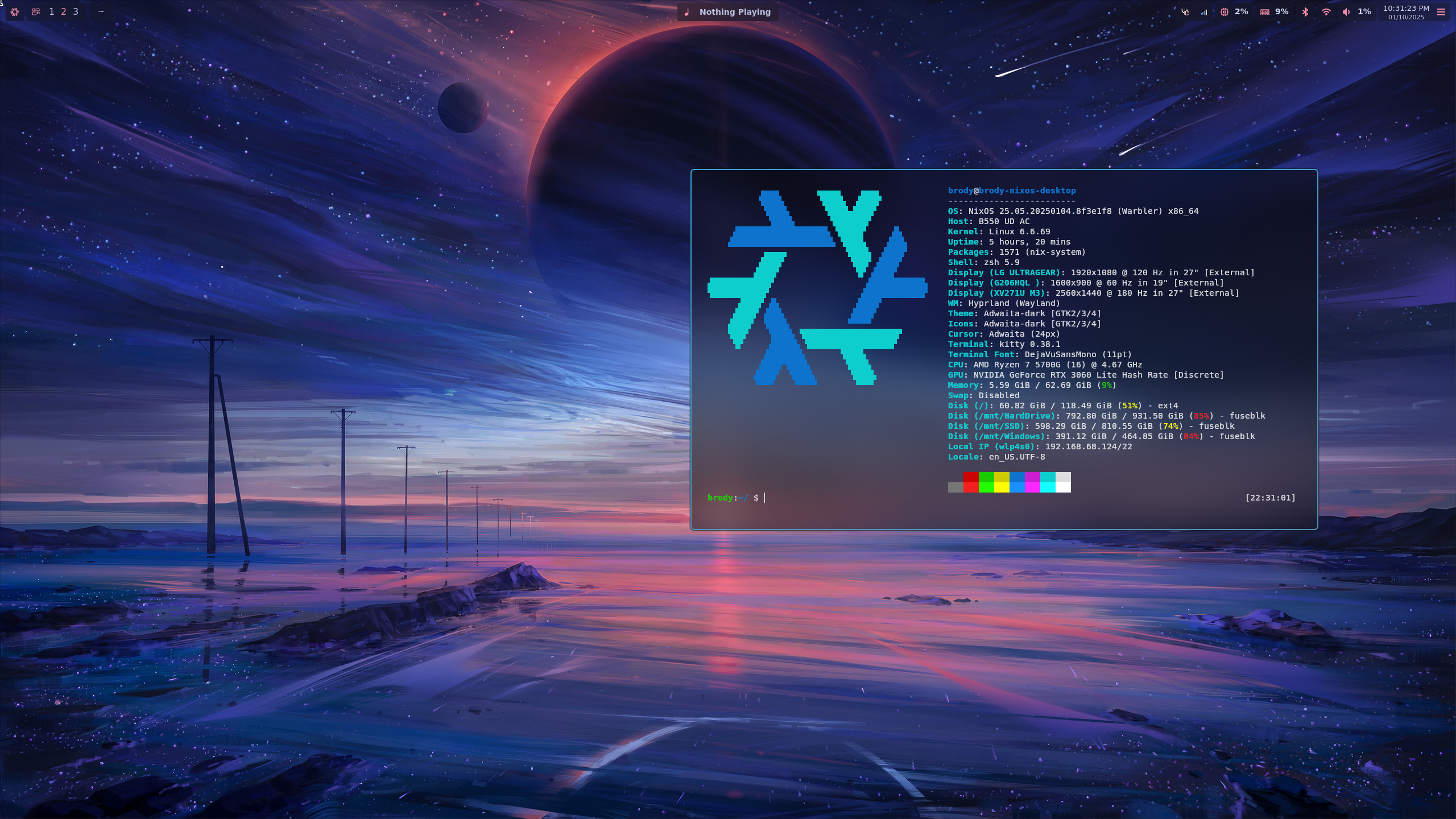Open the clock and date widget
The width and height of the screenshot is (1456, 819).
1406,12
